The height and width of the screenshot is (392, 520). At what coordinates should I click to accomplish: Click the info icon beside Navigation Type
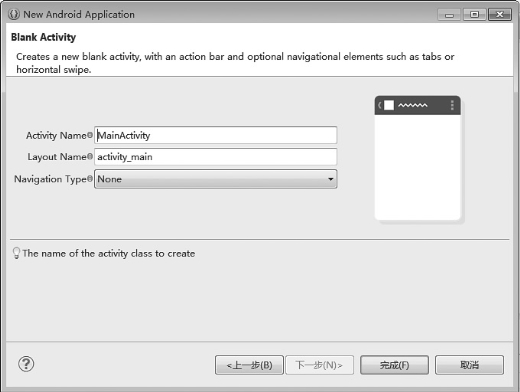point(90,179)
